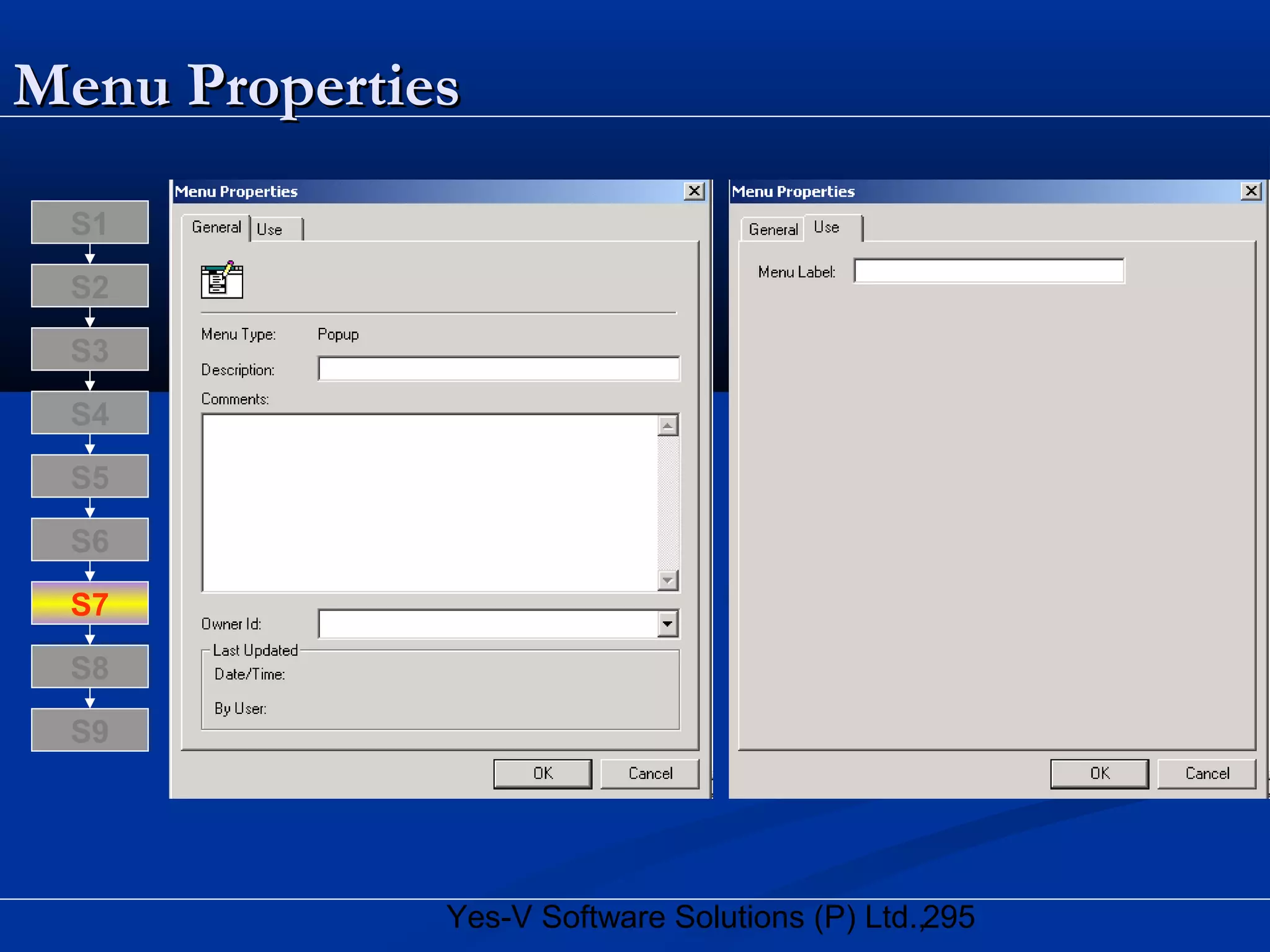
Task: Click inside the Comments text area
Action: click(x=429, y=503)
